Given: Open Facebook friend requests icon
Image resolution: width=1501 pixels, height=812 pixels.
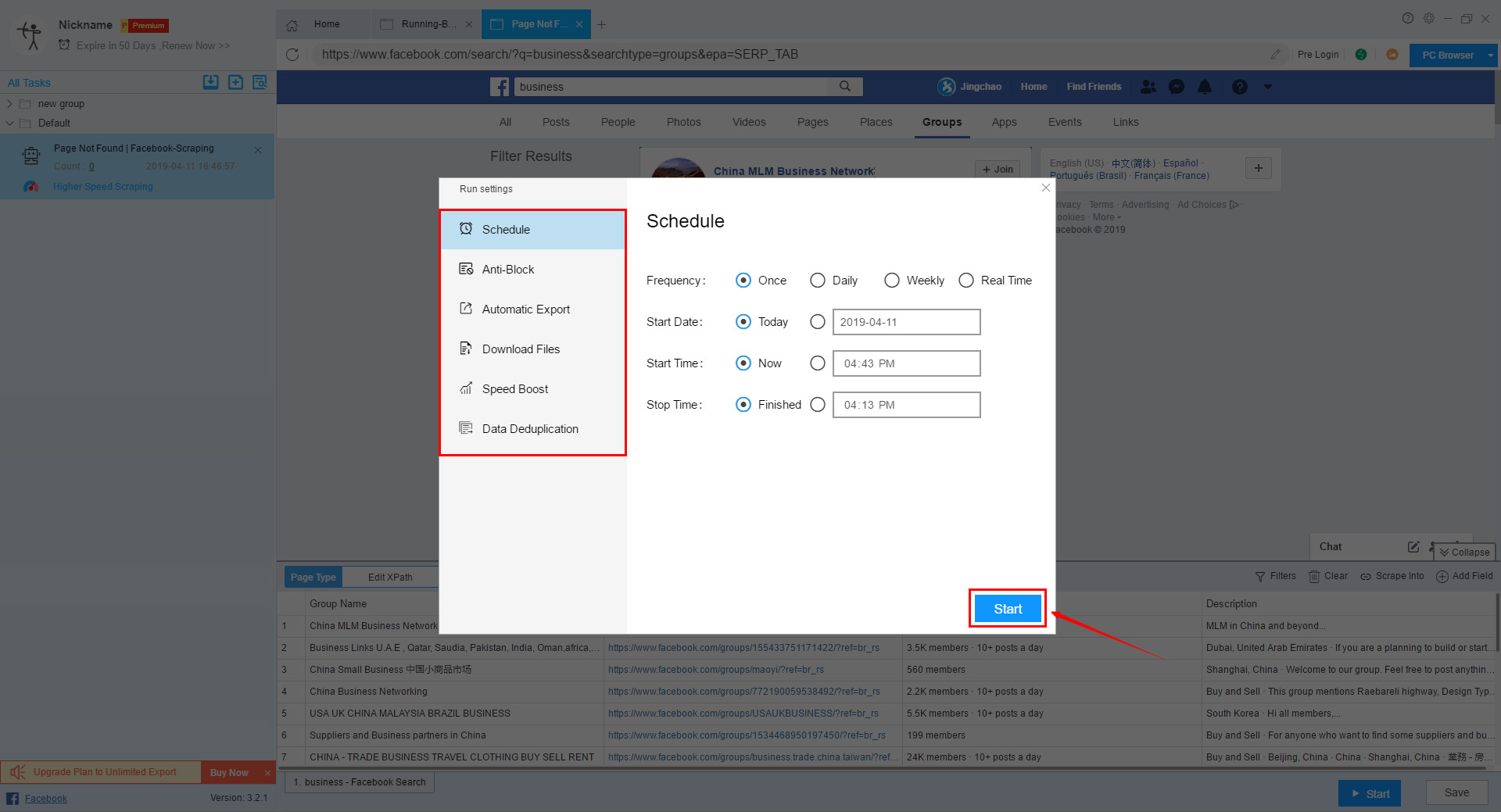Looking at the screenshot, I should tap(1148, 87).
